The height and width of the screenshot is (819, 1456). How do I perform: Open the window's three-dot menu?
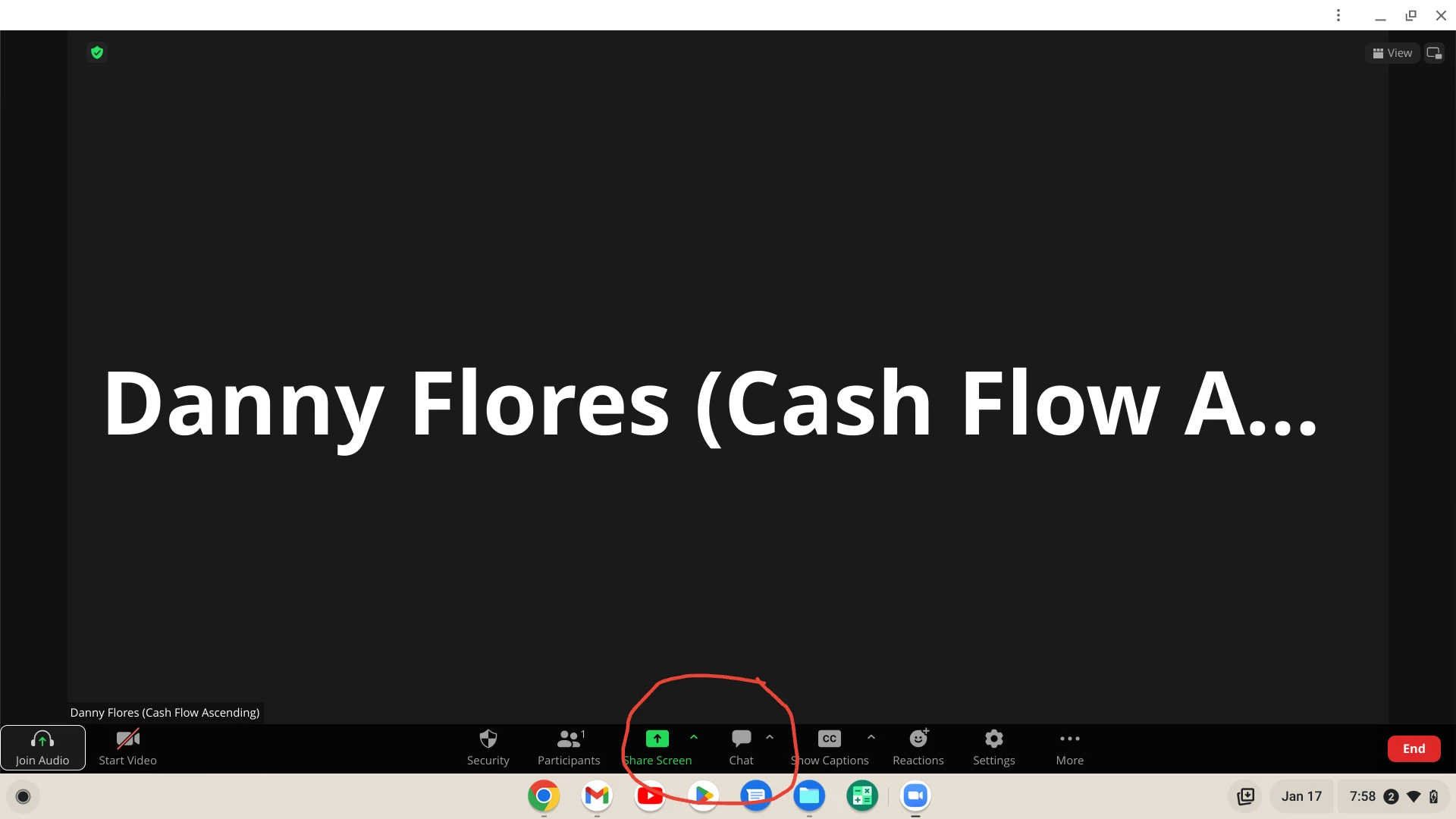[1338, 15]
